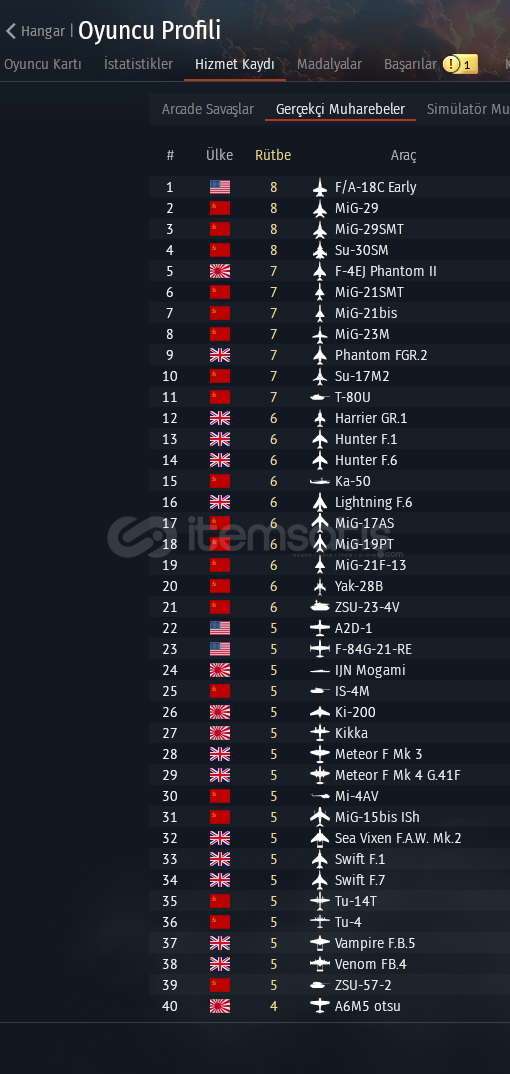Select Simülatör Muharebeleri sub-tab
This screenshot has width=510, height=1074.
(468, 110)
